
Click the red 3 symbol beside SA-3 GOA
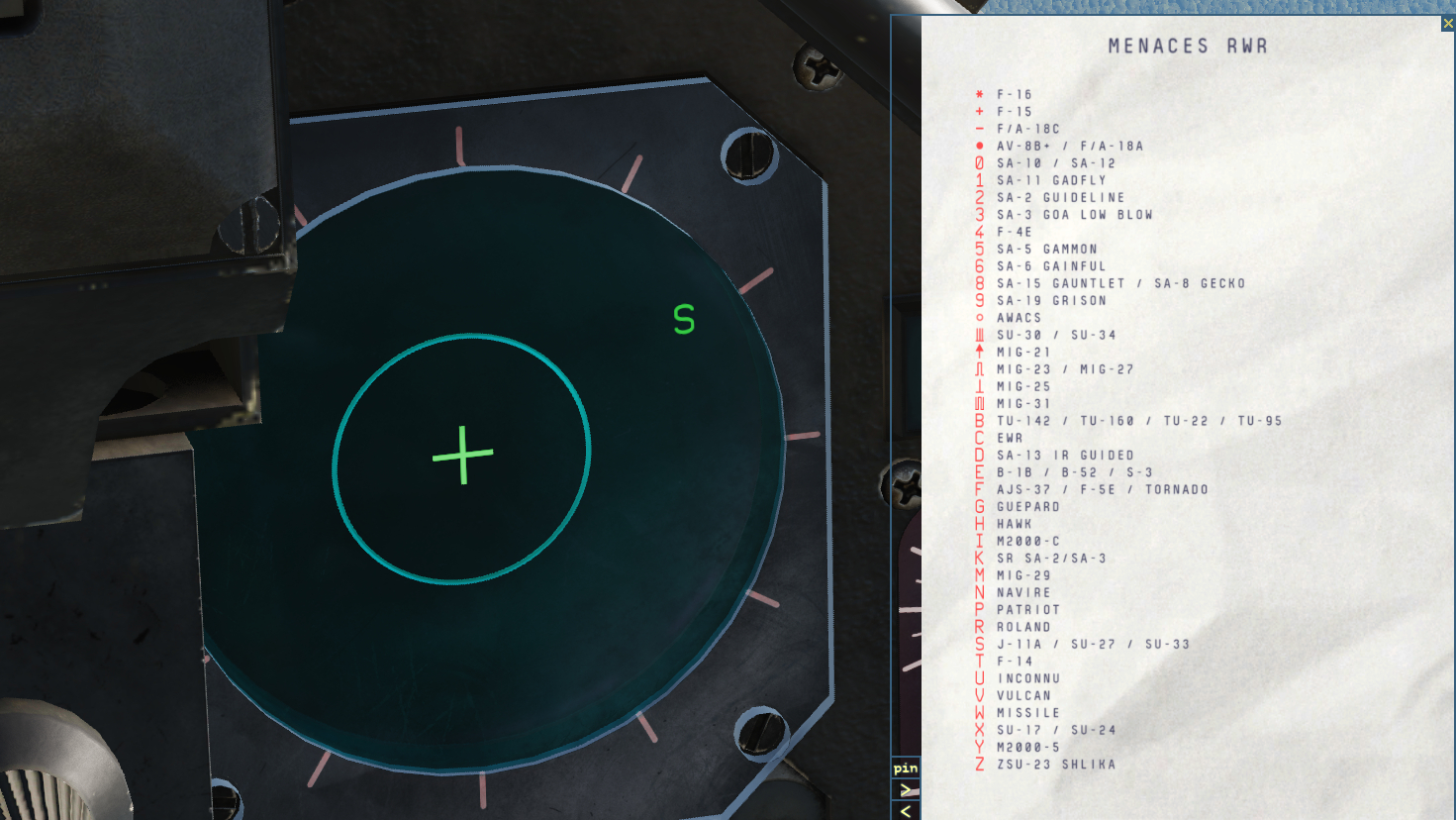coord(980,215)
